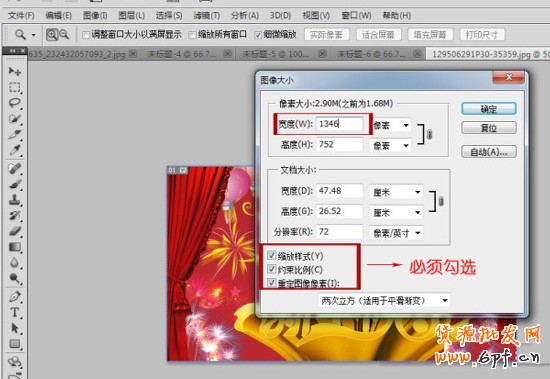The image size is (550, 379).
Task: Select the Blur tool
Action: tap(14, 262)
